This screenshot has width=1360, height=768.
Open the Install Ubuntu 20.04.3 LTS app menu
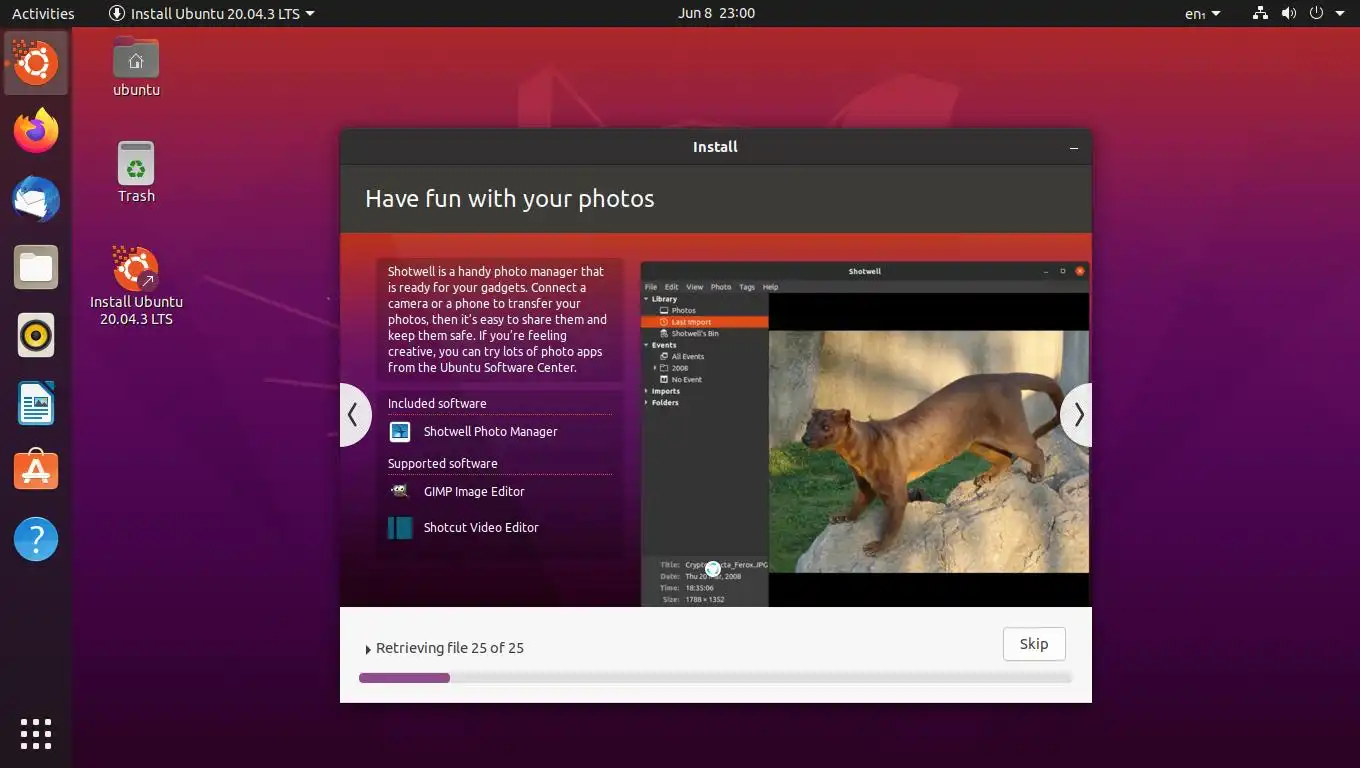(212, 13)
